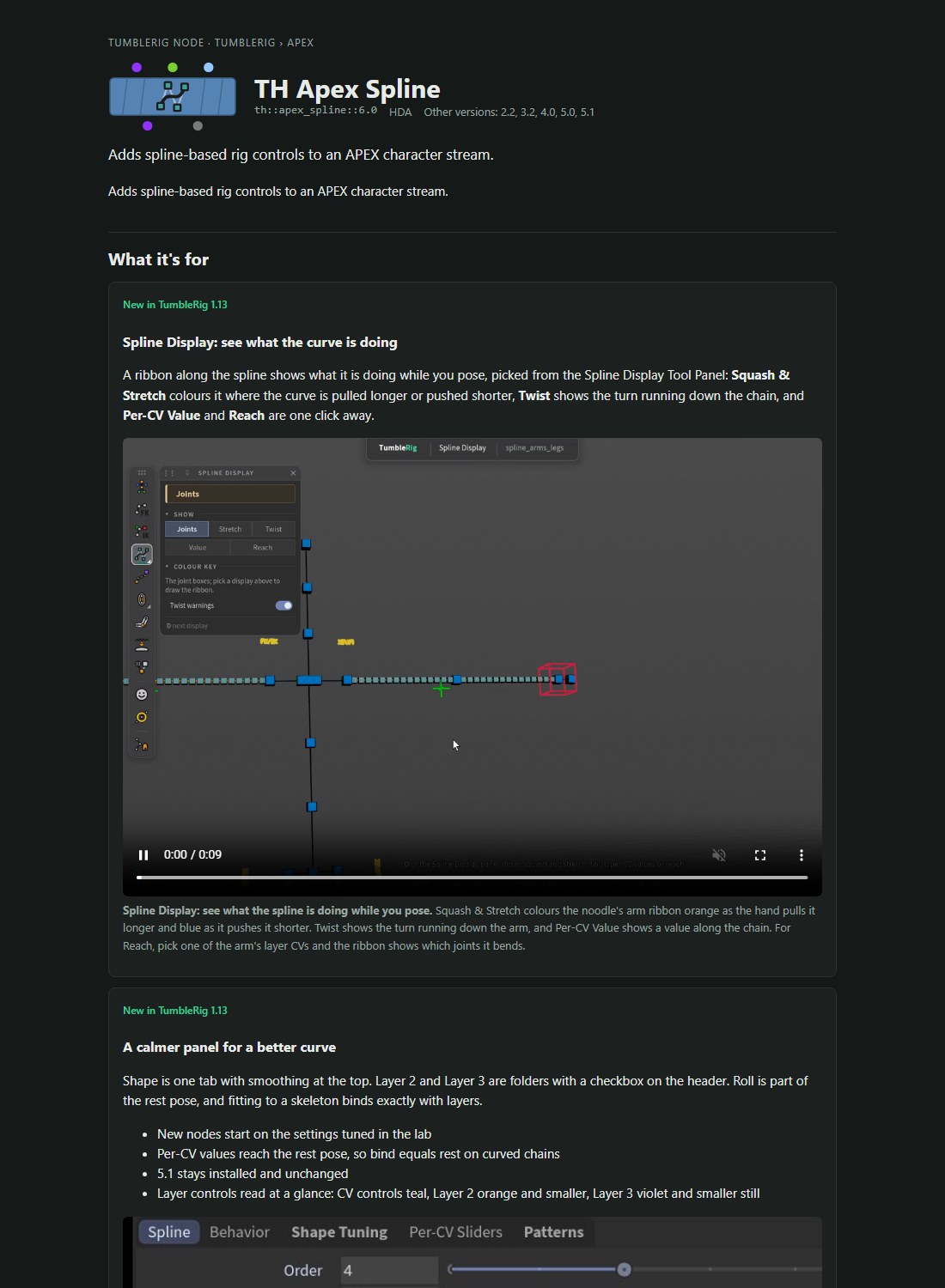Select the FK rig tool icon
The height and width of the screenshot is (1288, 945).
click(x=142, y=510)
